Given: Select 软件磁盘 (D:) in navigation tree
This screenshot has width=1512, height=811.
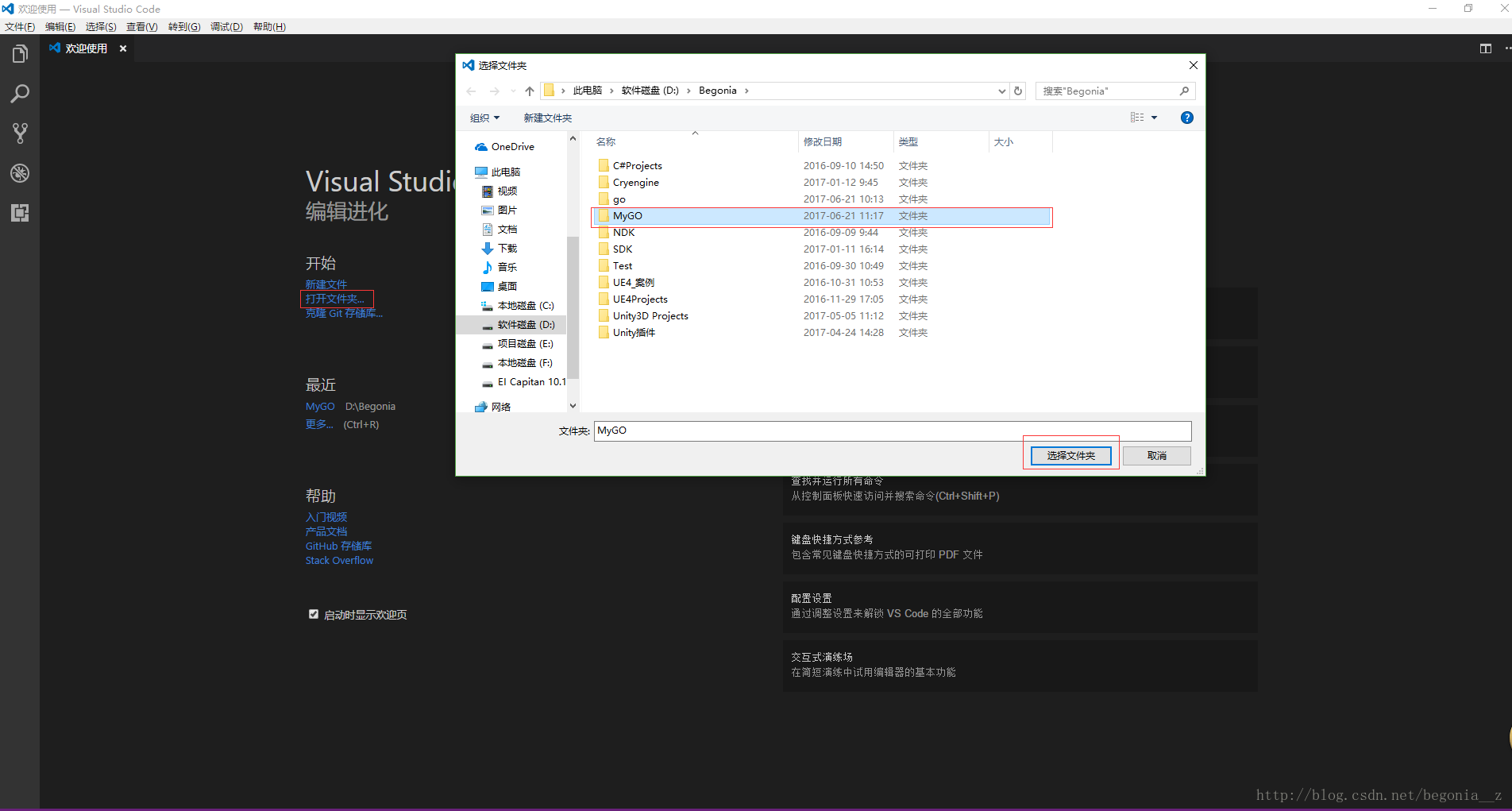Looking at the screenshot, I should coord(526,325).
